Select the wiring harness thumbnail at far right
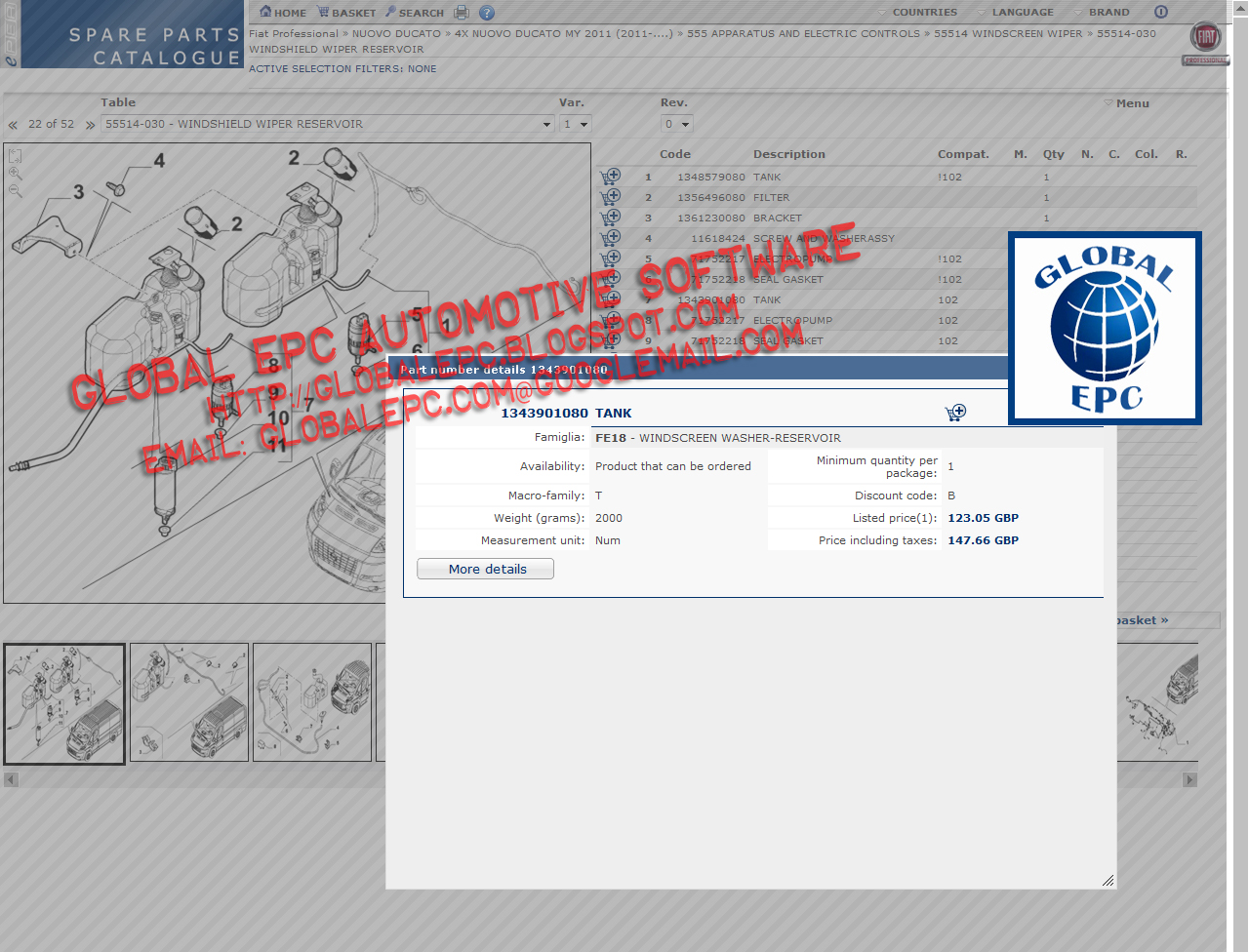The width and height of the screenshot is (1249, 952). point(1158,702)
